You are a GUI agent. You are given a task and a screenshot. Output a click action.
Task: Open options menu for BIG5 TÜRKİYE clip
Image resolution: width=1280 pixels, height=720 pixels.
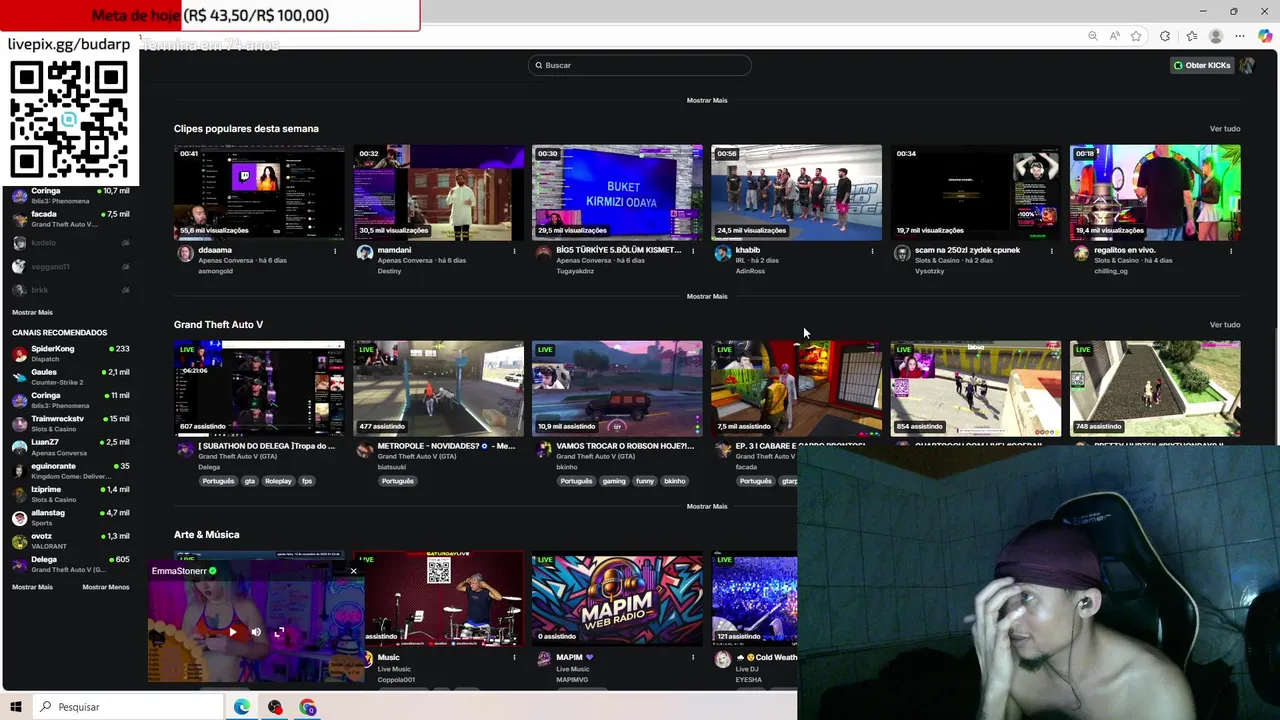point(693,251)
